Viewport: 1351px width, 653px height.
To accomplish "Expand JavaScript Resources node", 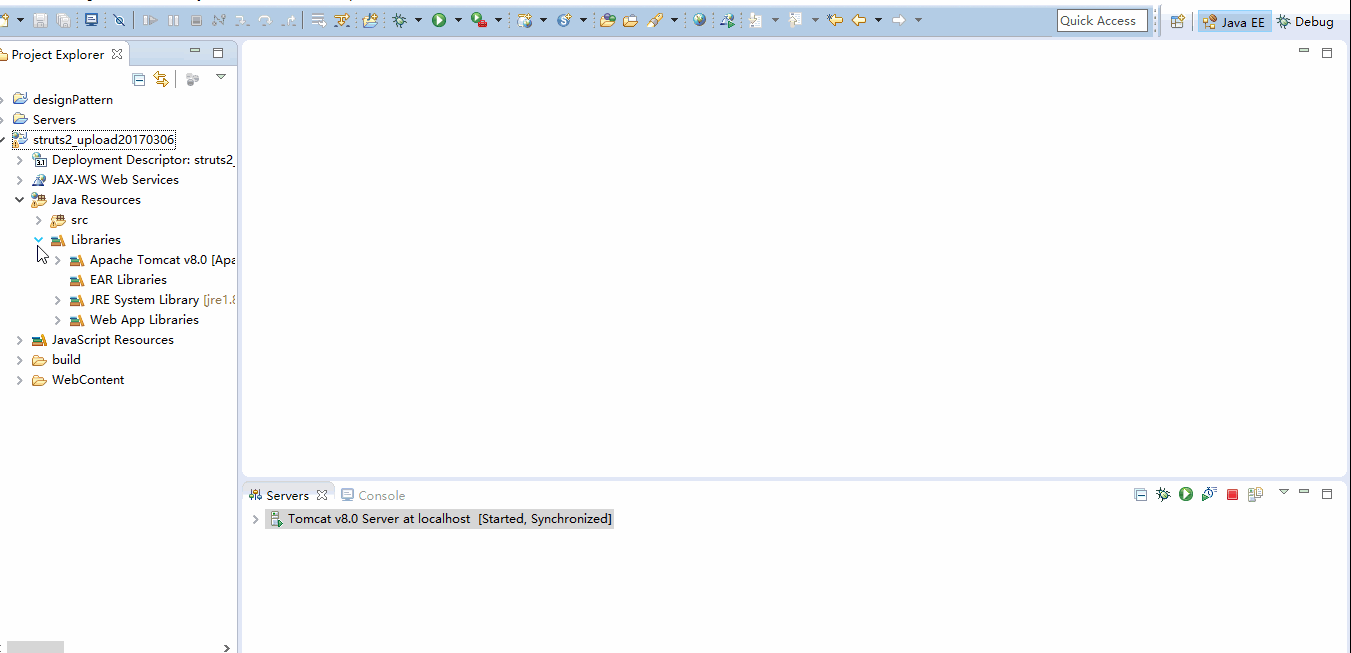I will click(x=19, y=340).
